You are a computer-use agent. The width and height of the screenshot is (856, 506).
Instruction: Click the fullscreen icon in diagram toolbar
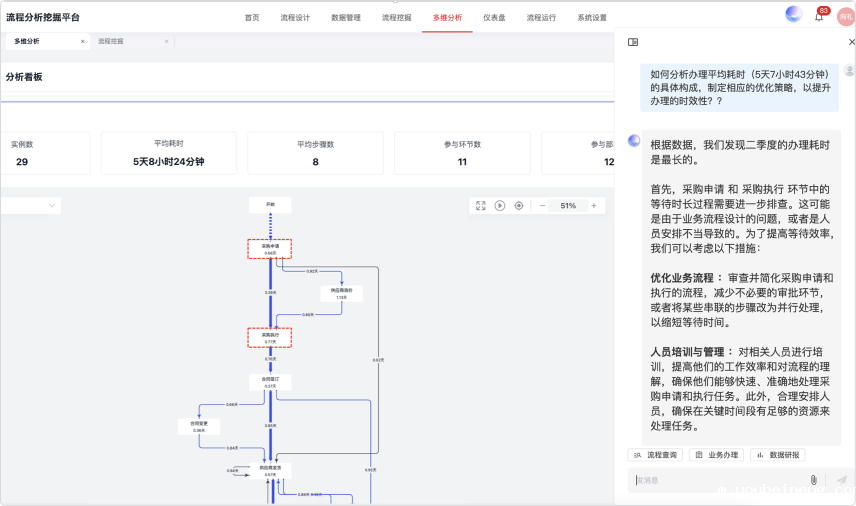point(481,205)
